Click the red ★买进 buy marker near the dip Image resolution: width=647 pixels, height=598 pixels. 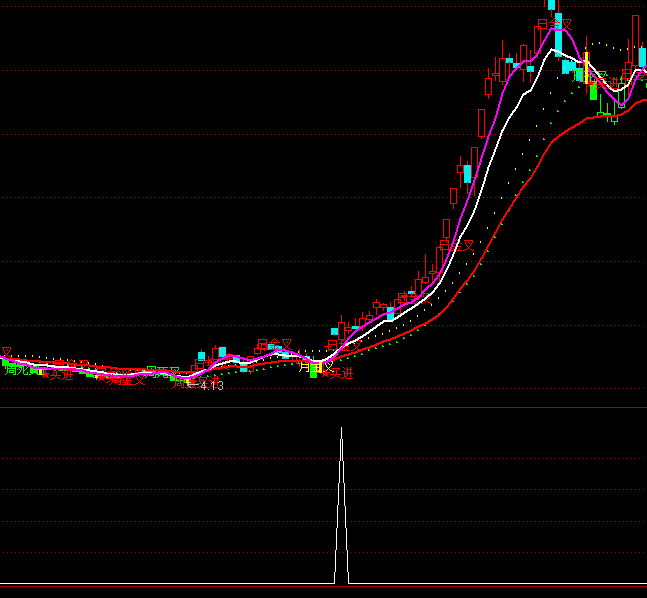(x=338, y=374)
